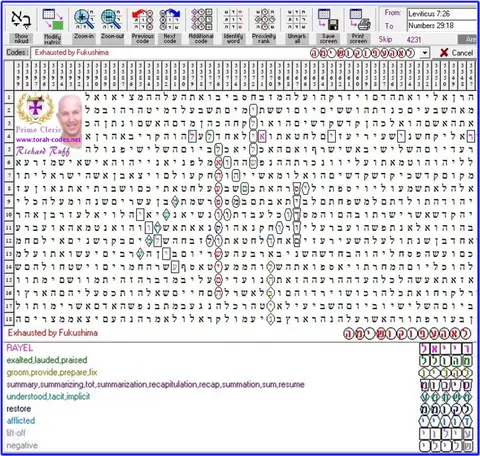Open the www.torah-codes.net link
The height and width of the screenshot is (456, 480).
click(48, 140)
